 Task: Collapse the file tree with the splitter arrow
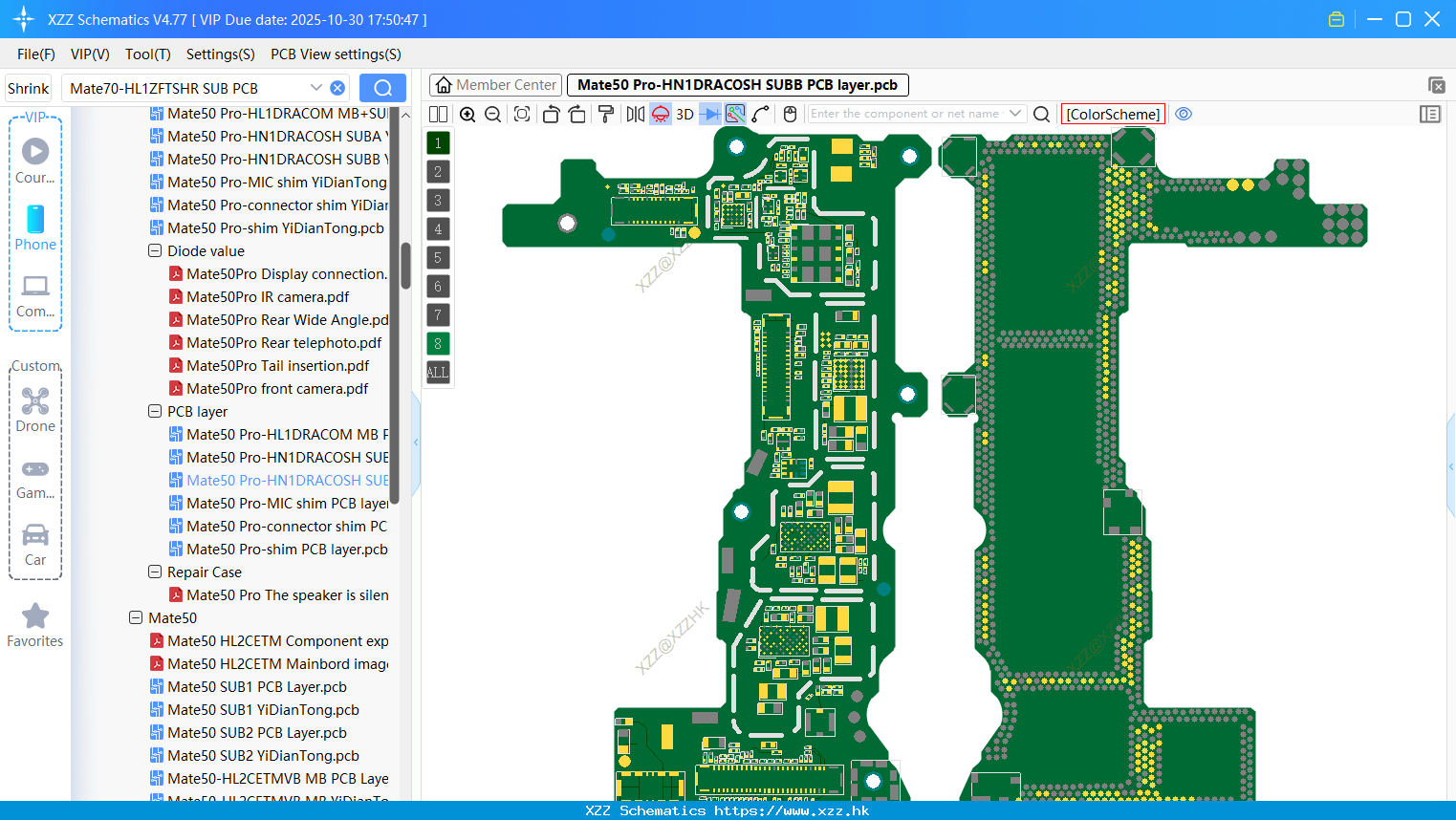coord(416,442)
